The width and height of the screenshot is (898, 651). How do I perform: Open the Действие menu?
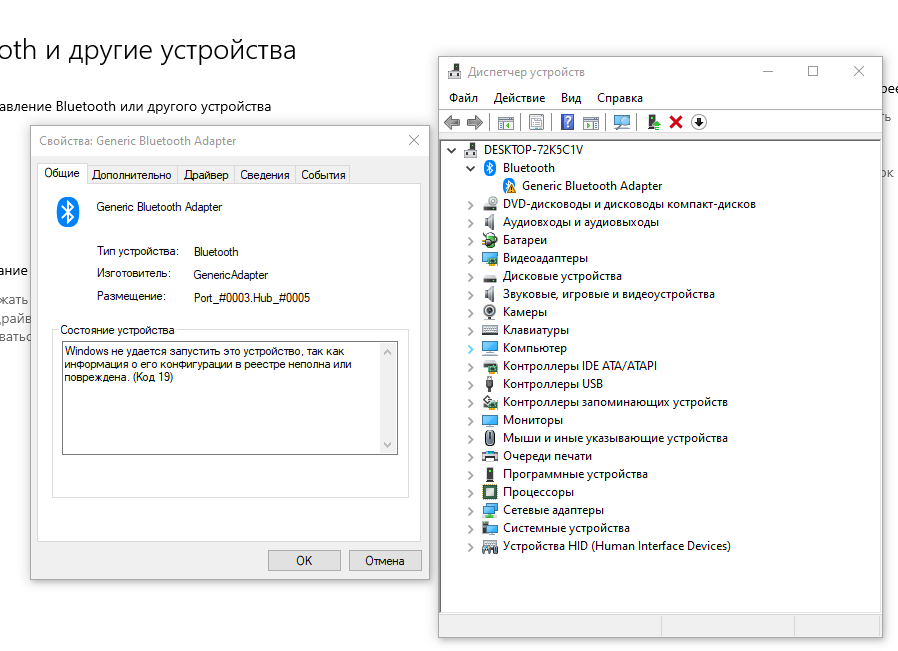(519, 98)
